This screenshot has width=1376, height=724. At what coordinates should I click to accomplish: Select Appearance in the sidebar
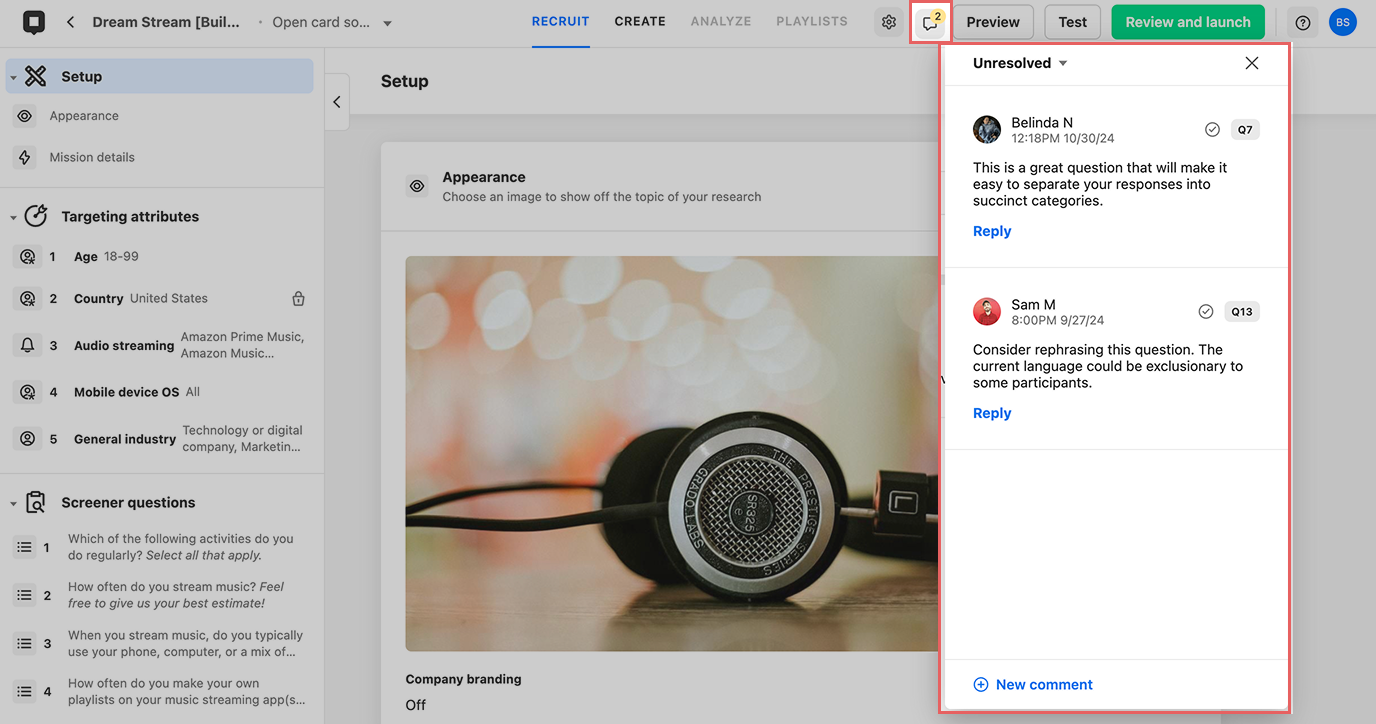[x=84, y=116]
